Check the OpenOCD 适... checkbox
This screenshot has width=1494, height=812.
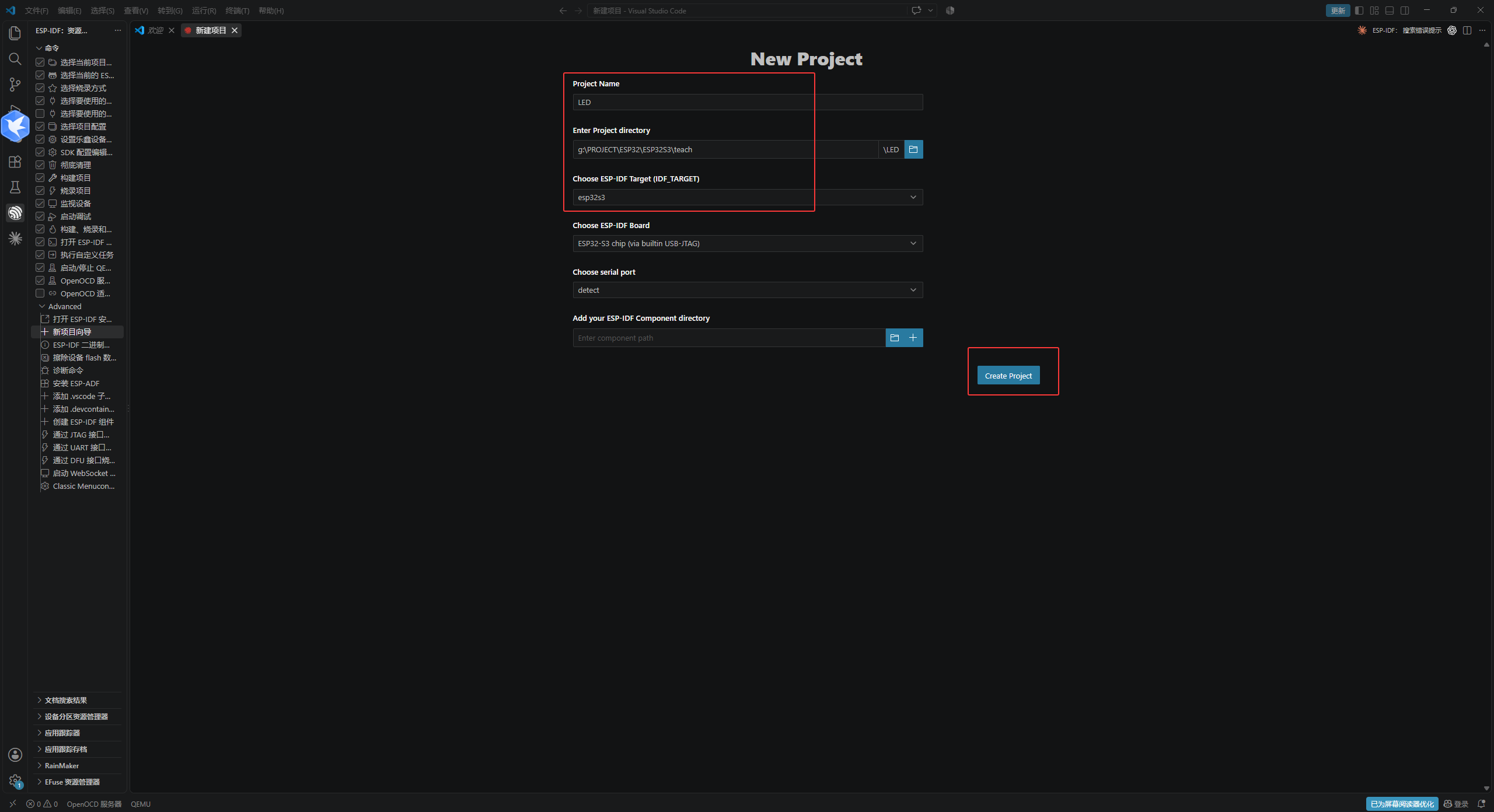(x=40, y=293)
